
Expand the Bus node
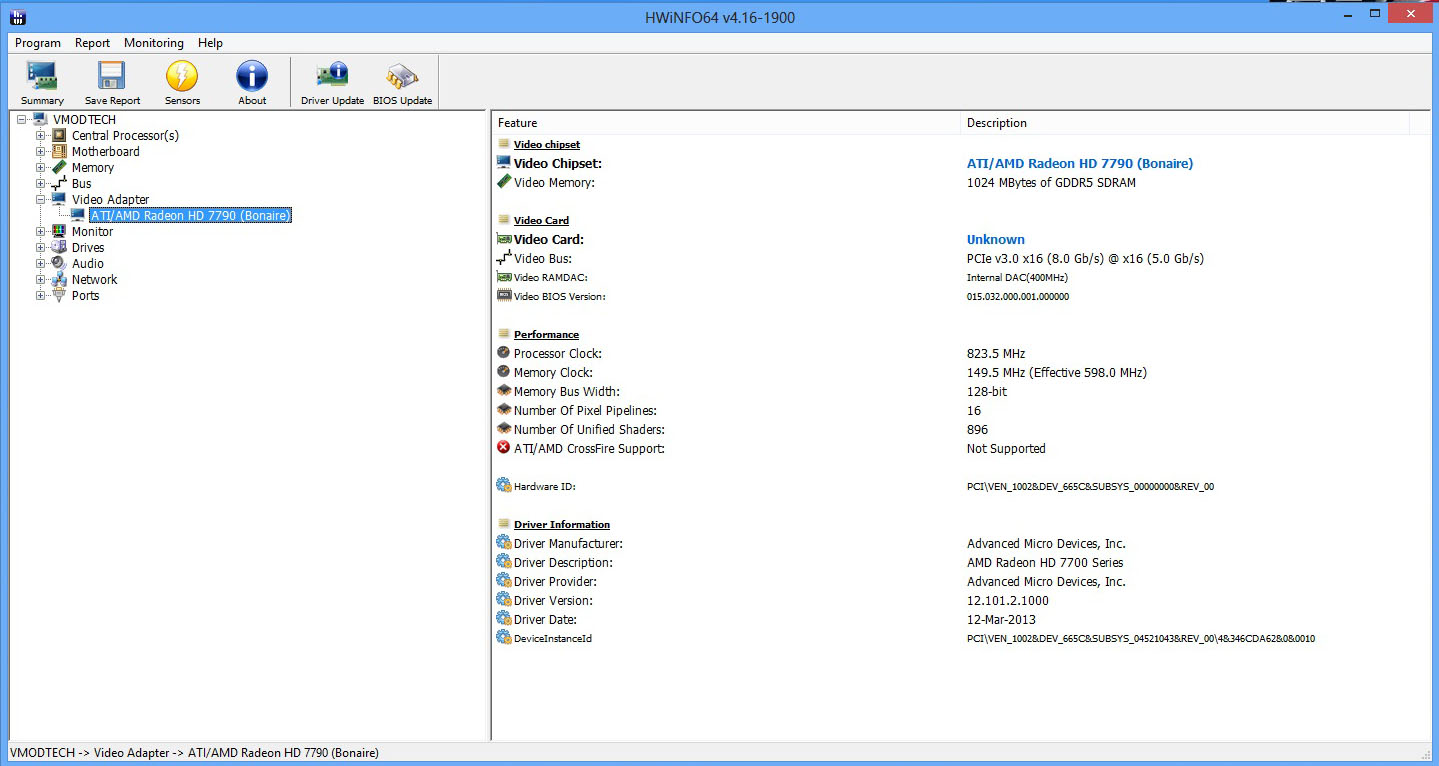coord(41,184)
